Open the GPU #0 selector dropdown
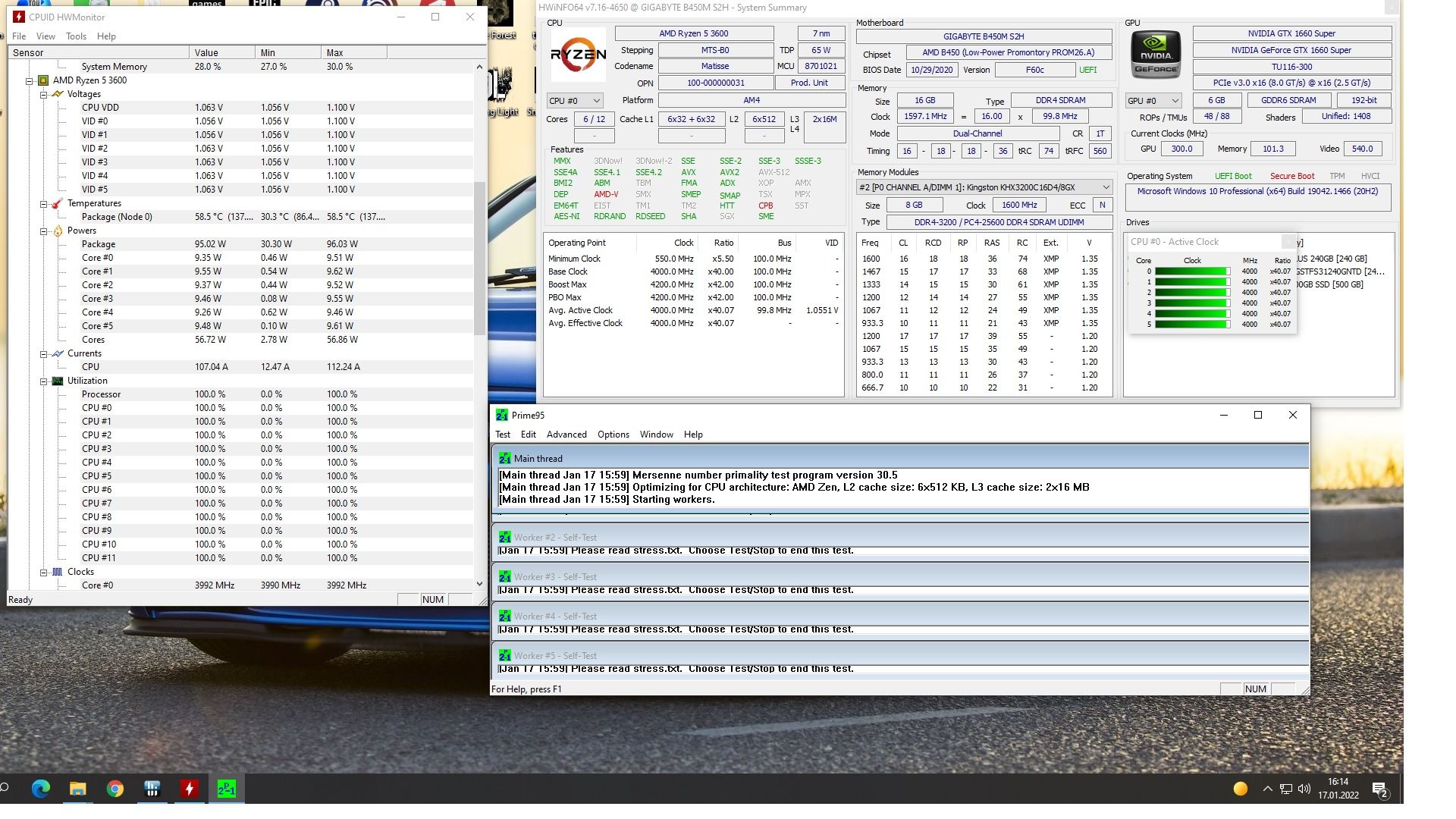1456x819 pixels. pyautogui.click(x=1154, y=100)
